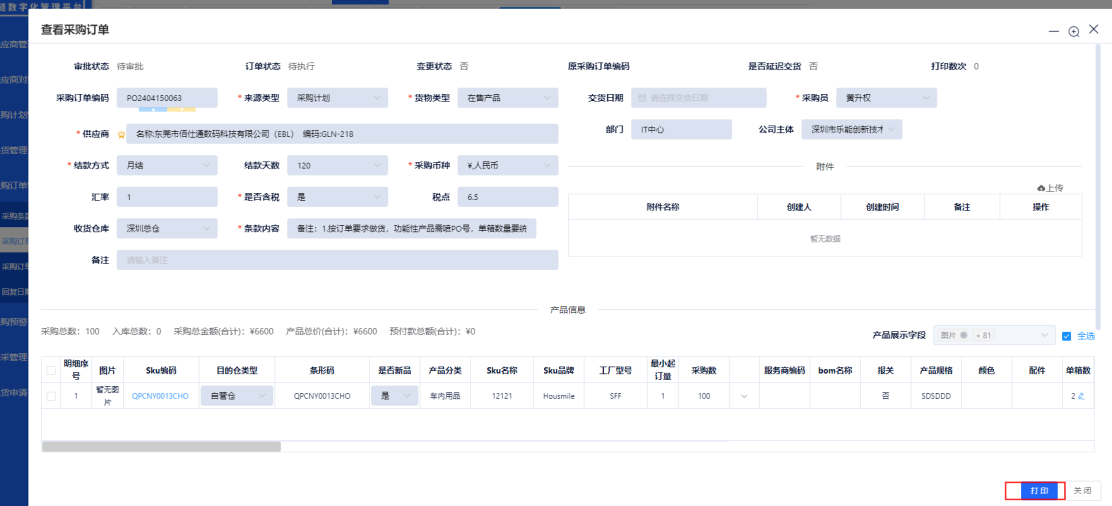Minimize the 查看采购订单 dialog
This screenshot has width=1112, height=506.
pyautogui.click(x=1054, y=31)
